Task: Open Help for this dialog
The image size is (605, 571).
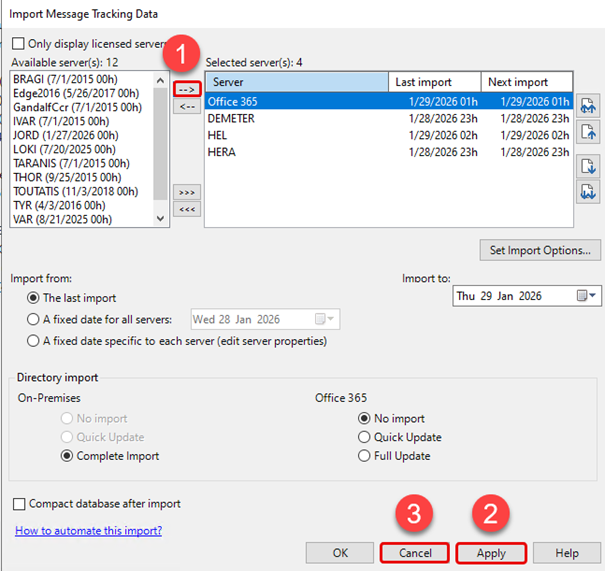Action: 567,553
